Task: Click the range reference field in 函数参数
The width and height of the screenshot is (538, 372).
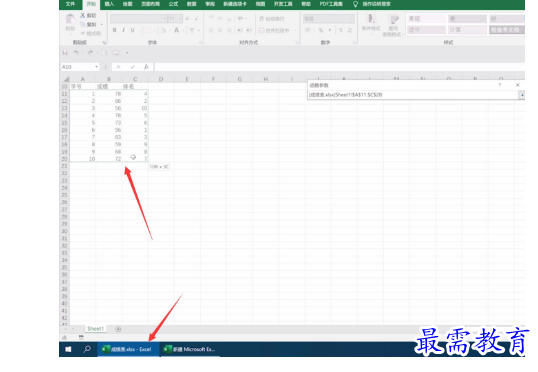Action: point(413,95)
